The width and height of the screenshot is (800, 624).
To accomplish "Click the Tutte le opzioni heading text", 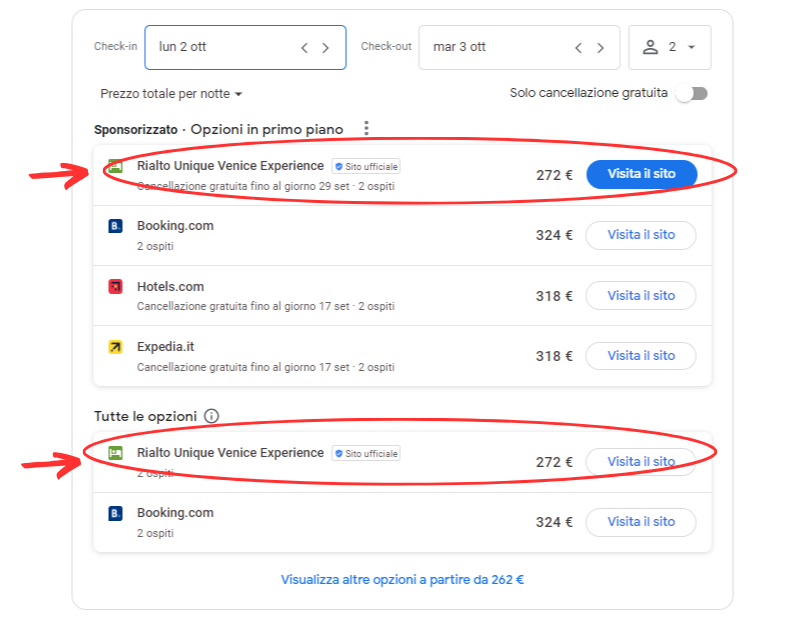I will (145, 416).
